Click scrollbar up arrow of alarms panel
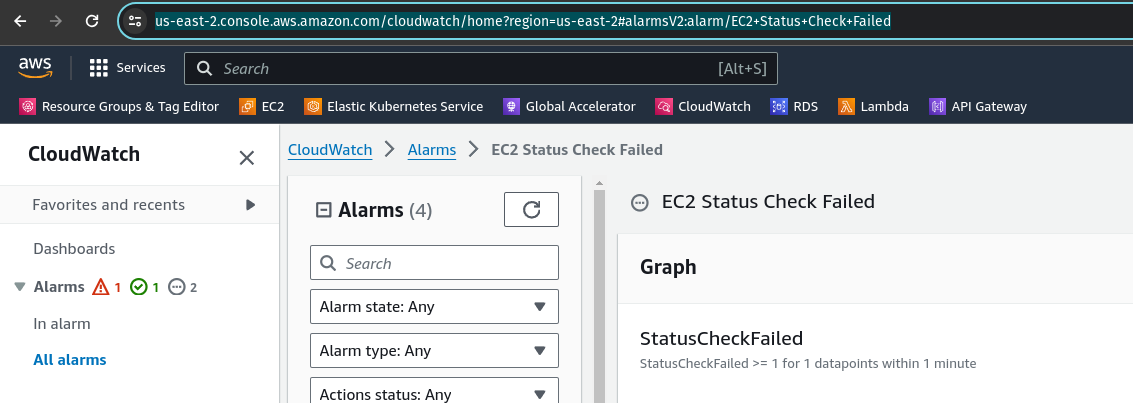 pyautogui.click(x=599, y=183)
